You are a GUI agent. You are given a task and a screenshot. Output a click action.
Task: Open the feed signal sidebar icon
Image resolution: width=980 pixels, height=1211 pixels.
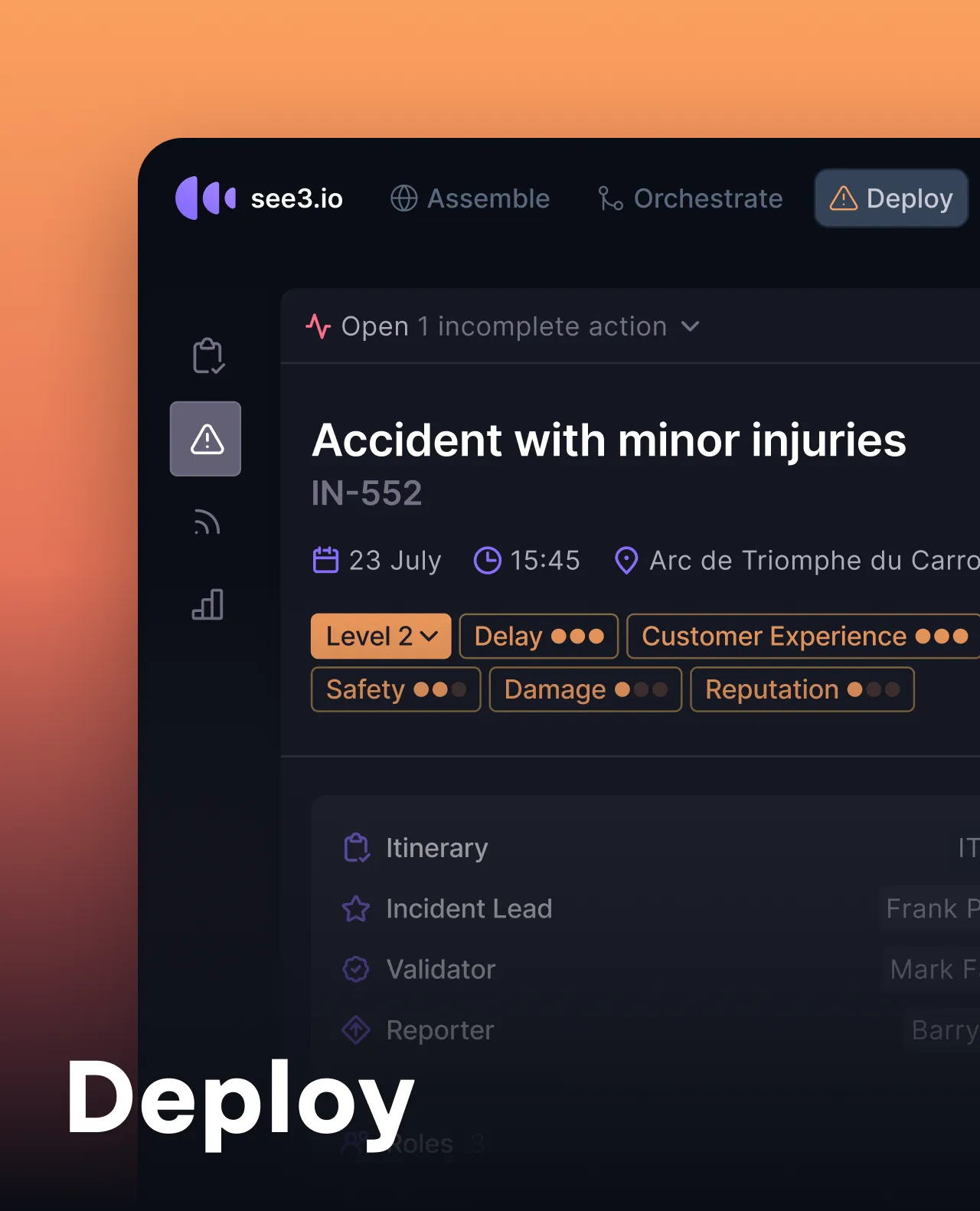click(207, 522)
